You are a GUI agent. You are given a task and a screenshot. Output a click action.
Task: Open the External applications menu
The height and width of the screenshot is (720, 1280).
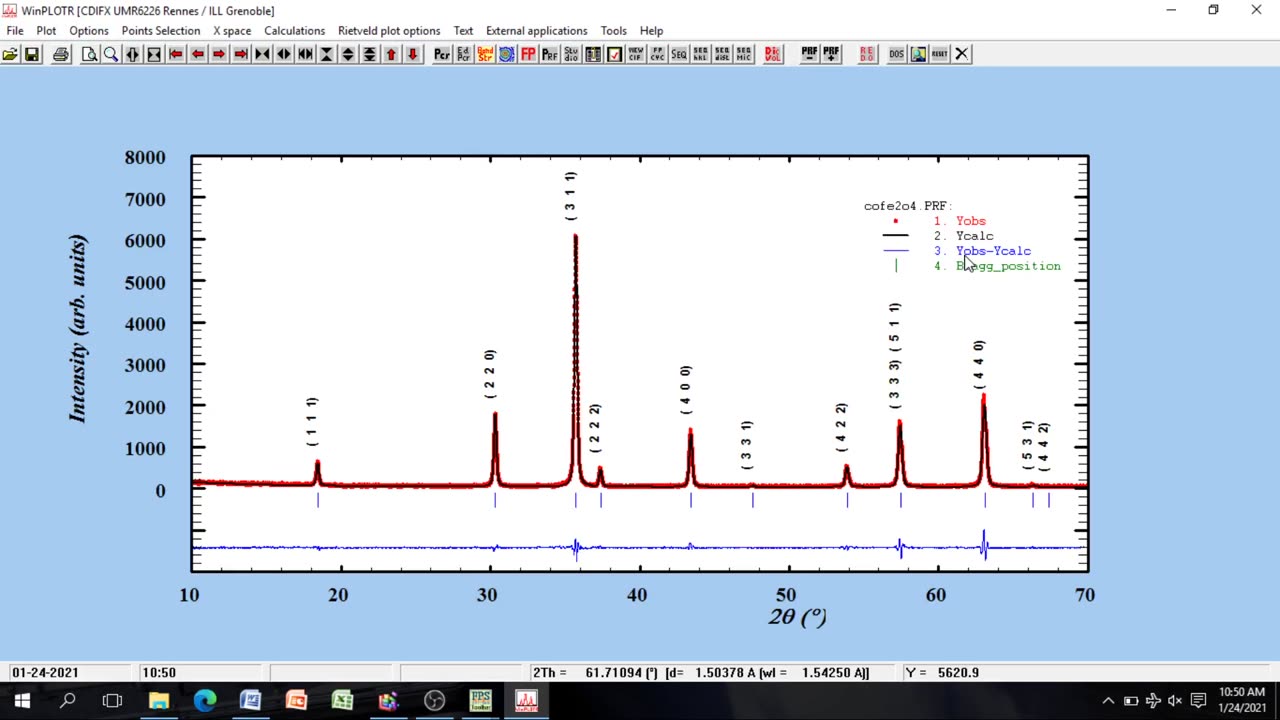pyautogui.click(x=537, y=31)
